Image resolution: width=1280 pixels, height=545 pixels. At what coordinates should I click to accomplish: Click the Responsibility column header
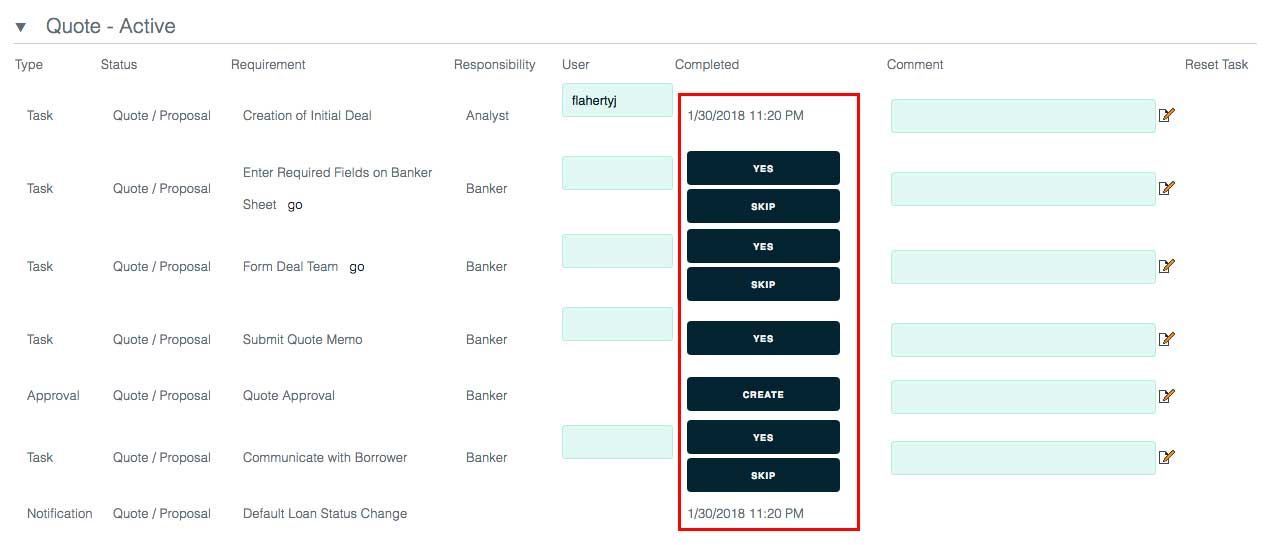coord(495,64)
